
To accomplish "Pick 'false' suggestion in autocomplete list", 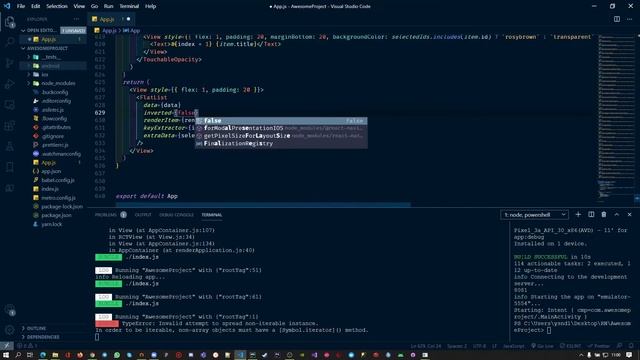I will [281, 120].
